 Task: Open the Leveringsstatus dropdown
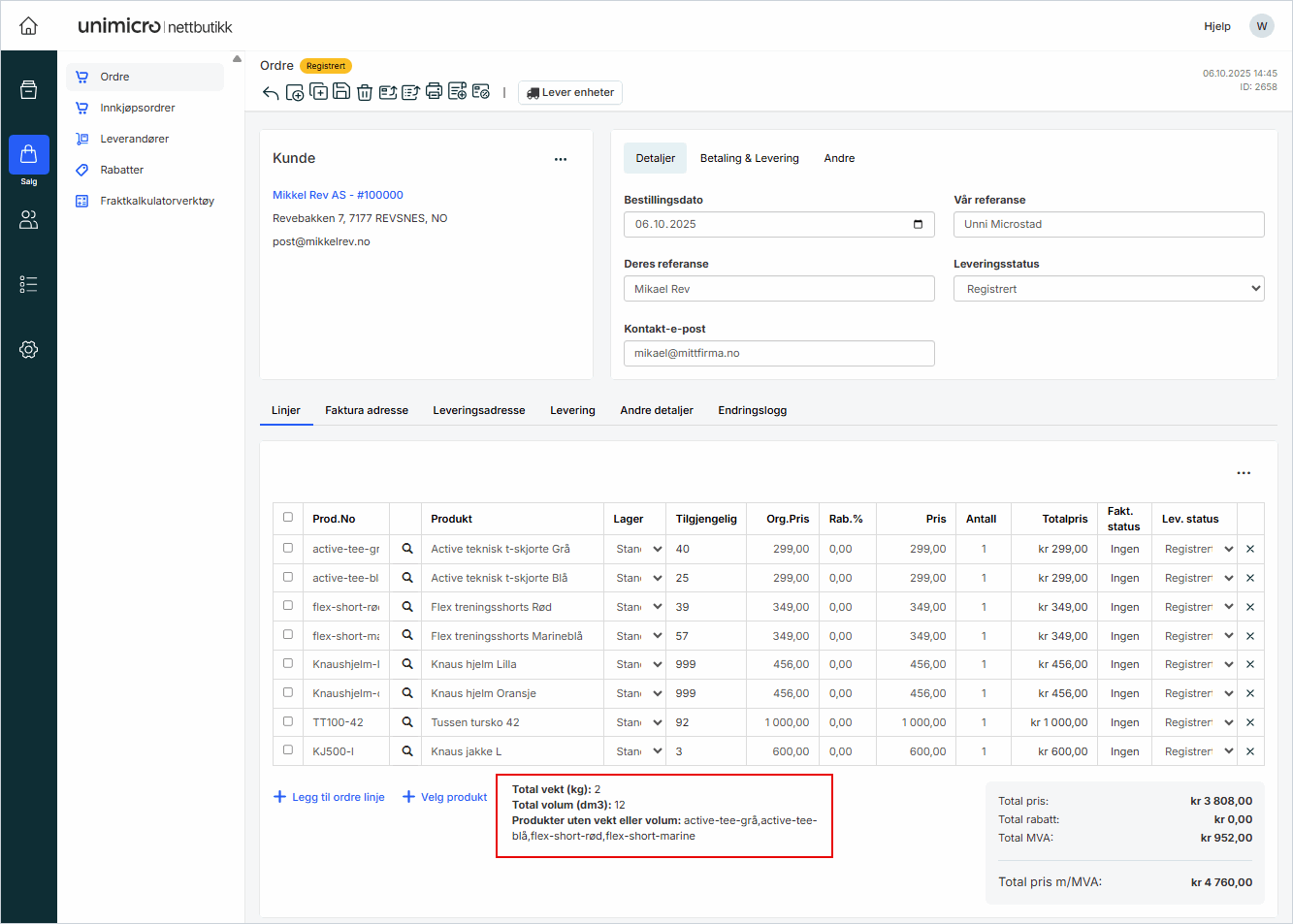[1109, 289]
